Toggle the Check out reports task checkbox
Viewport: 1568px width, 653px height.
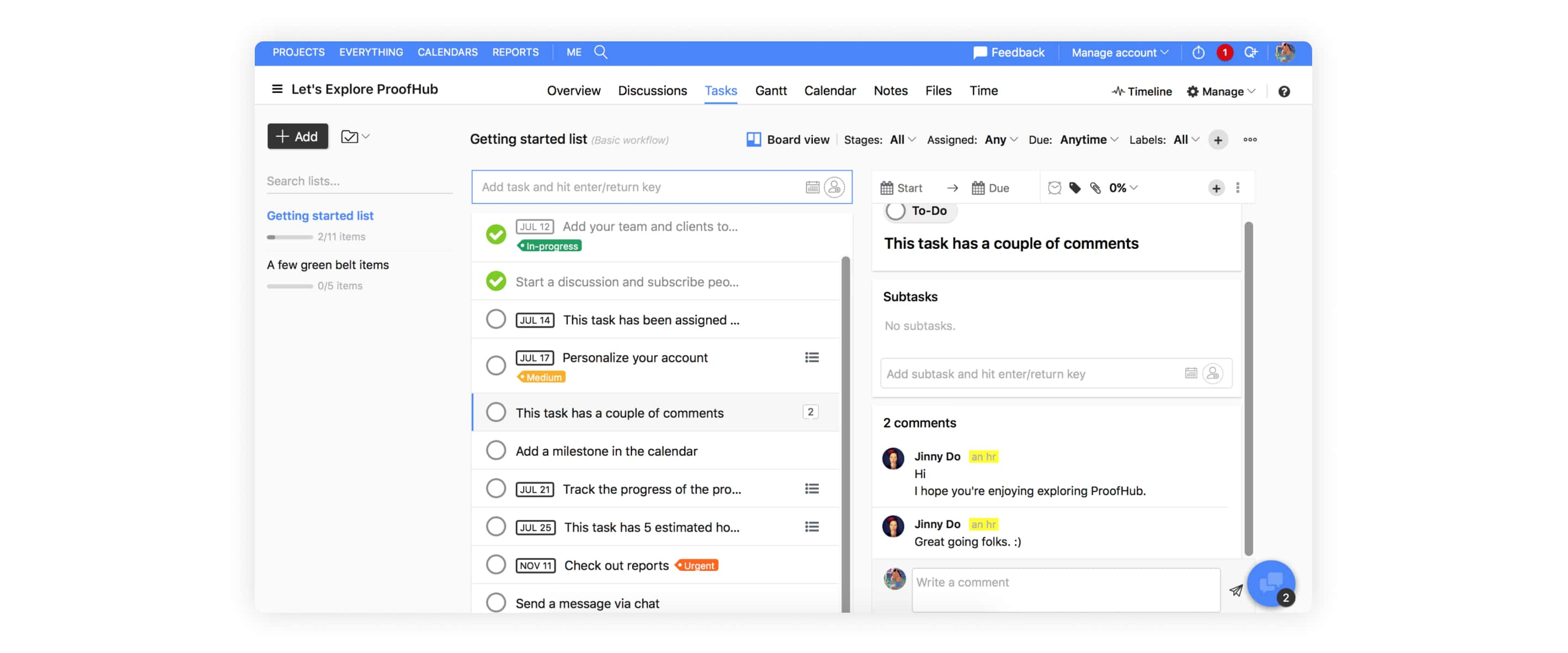click(496, 565)
